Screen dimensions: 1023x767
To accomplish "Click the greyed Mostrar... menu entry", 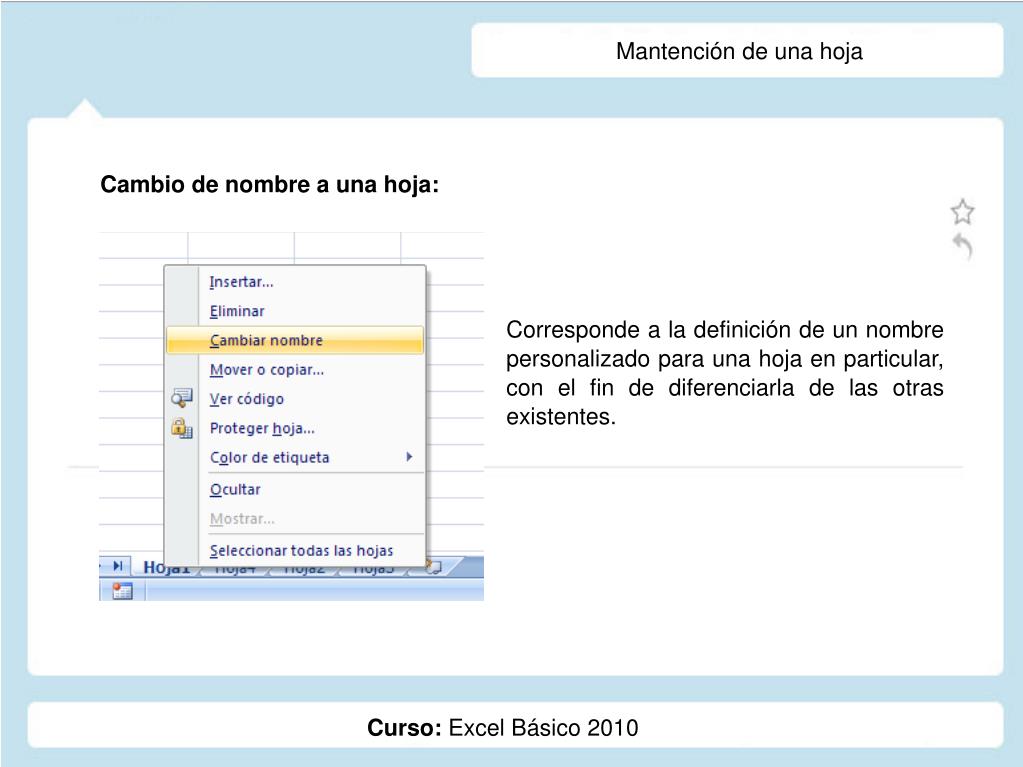I will coord(295,519).
